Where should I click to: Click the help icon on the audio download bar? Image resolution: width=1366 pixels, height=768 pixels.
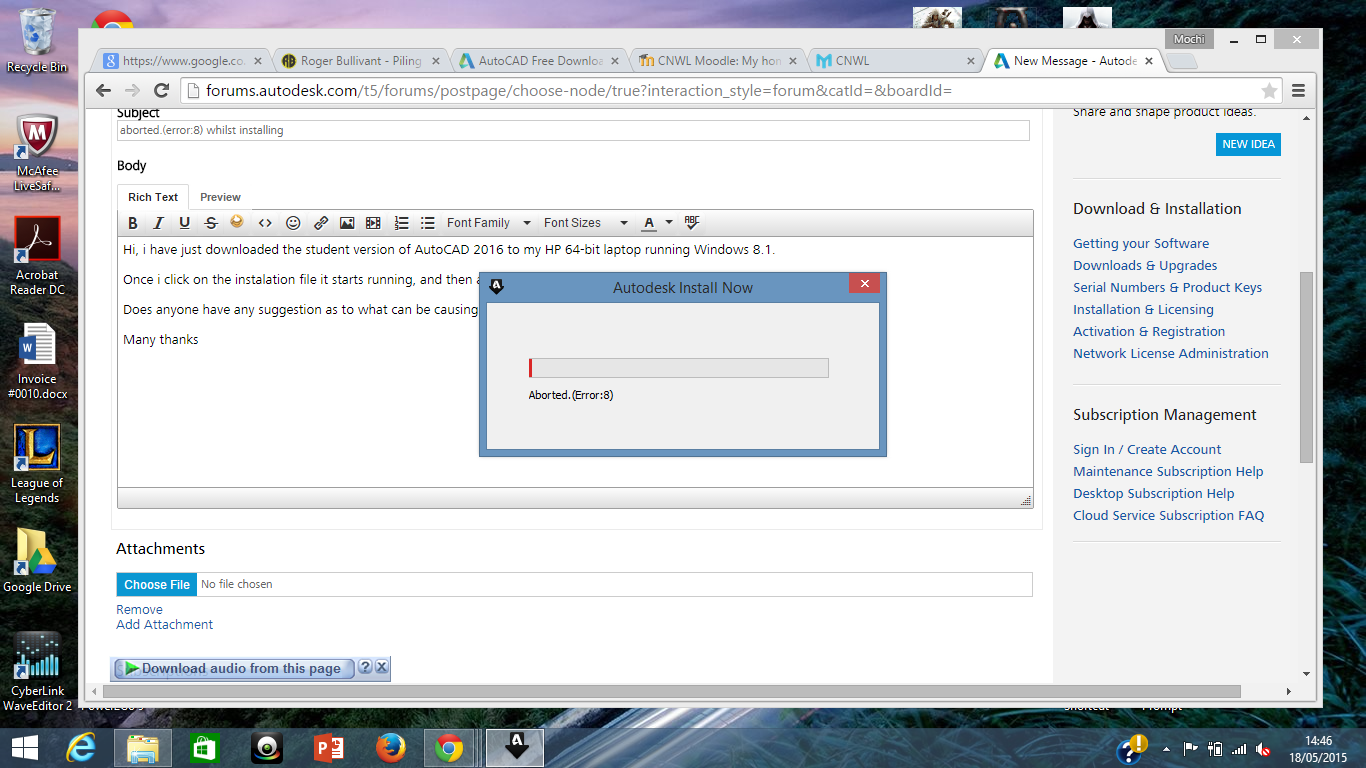point(365,667)
